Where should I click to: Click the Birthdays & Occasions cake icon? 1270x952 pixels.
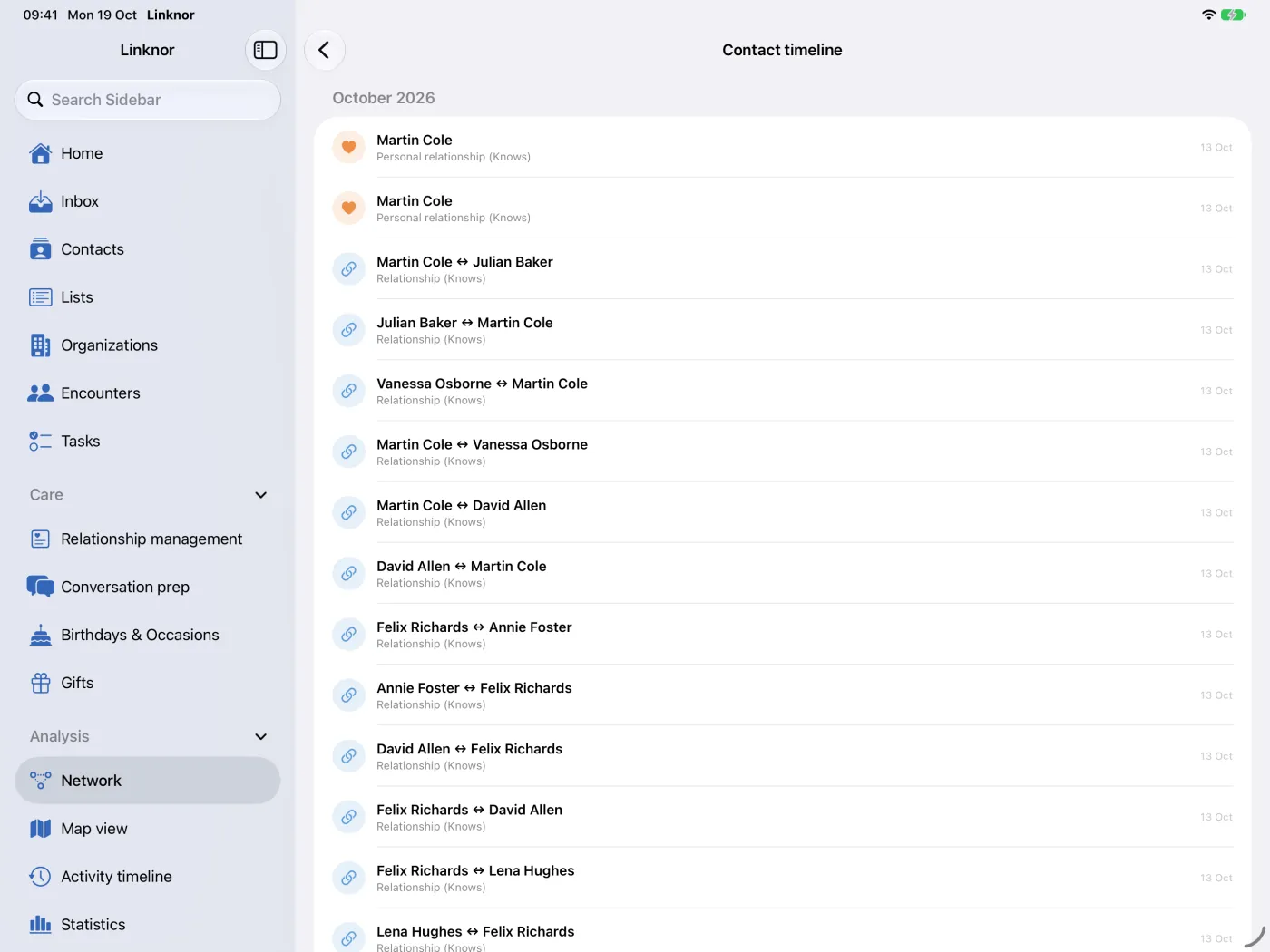[x=40, y=636]
